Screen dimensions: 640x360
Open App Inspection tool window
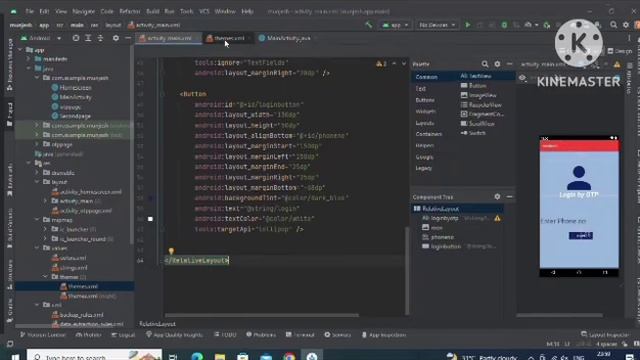[384, 335]
